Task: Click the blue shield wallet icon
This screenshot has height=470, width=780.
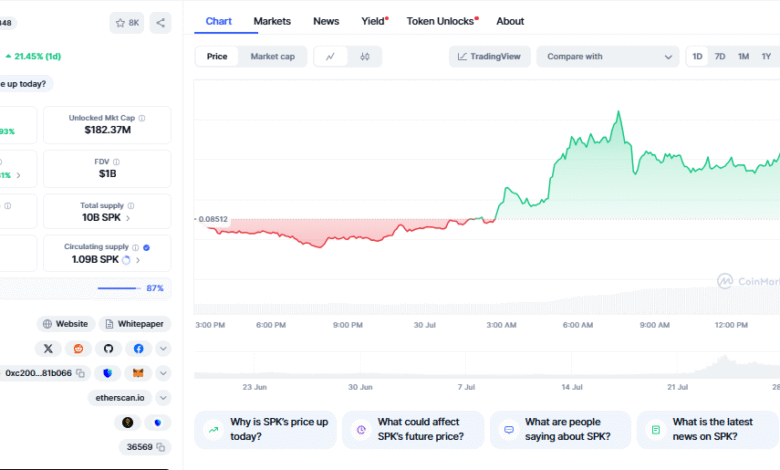Action: 107,373
